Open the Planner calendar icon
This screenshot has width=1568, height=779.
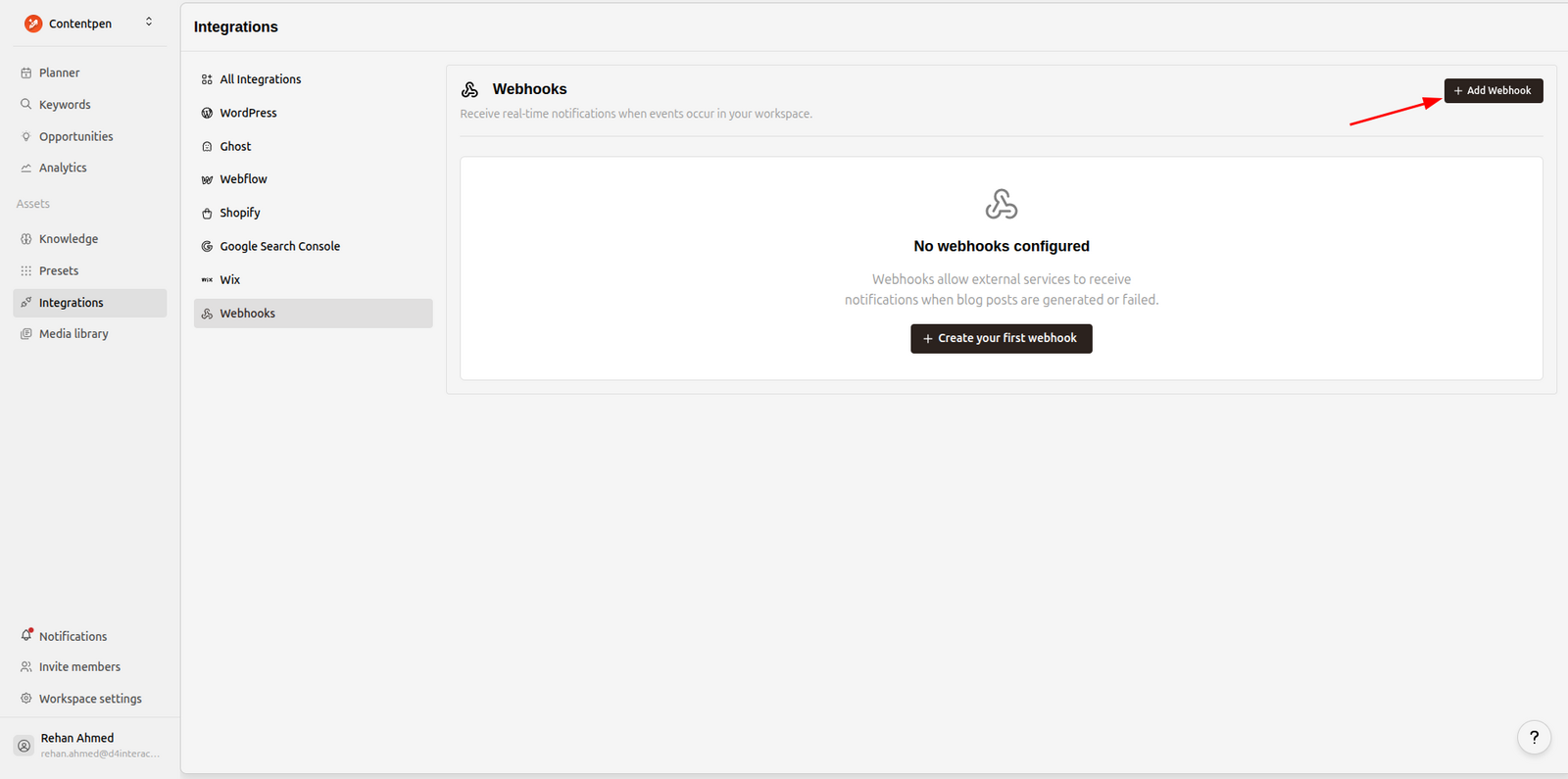[x=26, y=73]
